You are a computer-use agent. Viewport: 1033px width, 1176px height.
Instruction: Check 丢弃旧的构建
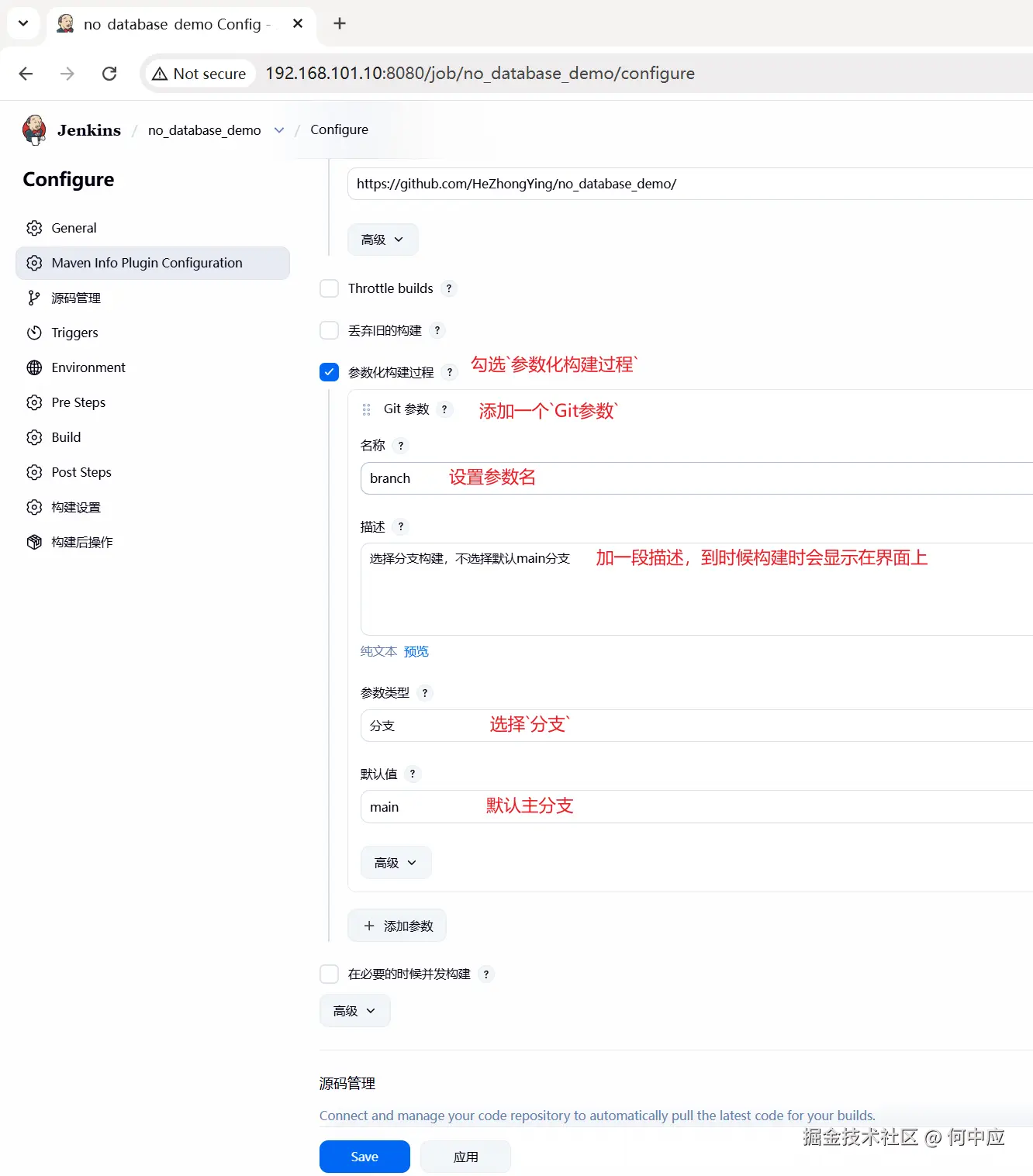(x=329, y=330)
